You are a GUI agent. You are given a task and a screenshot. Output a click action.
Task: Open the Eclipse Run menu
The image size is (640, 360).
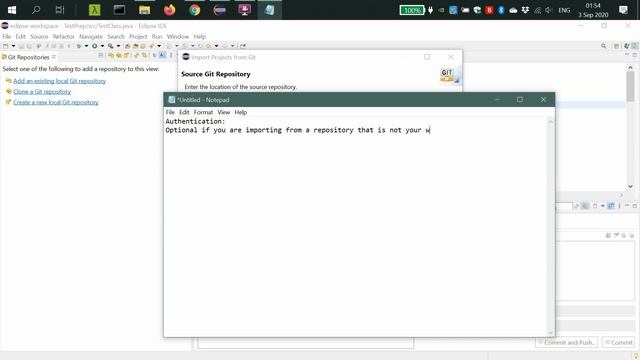pyautogui.click(x=157, y=37)
